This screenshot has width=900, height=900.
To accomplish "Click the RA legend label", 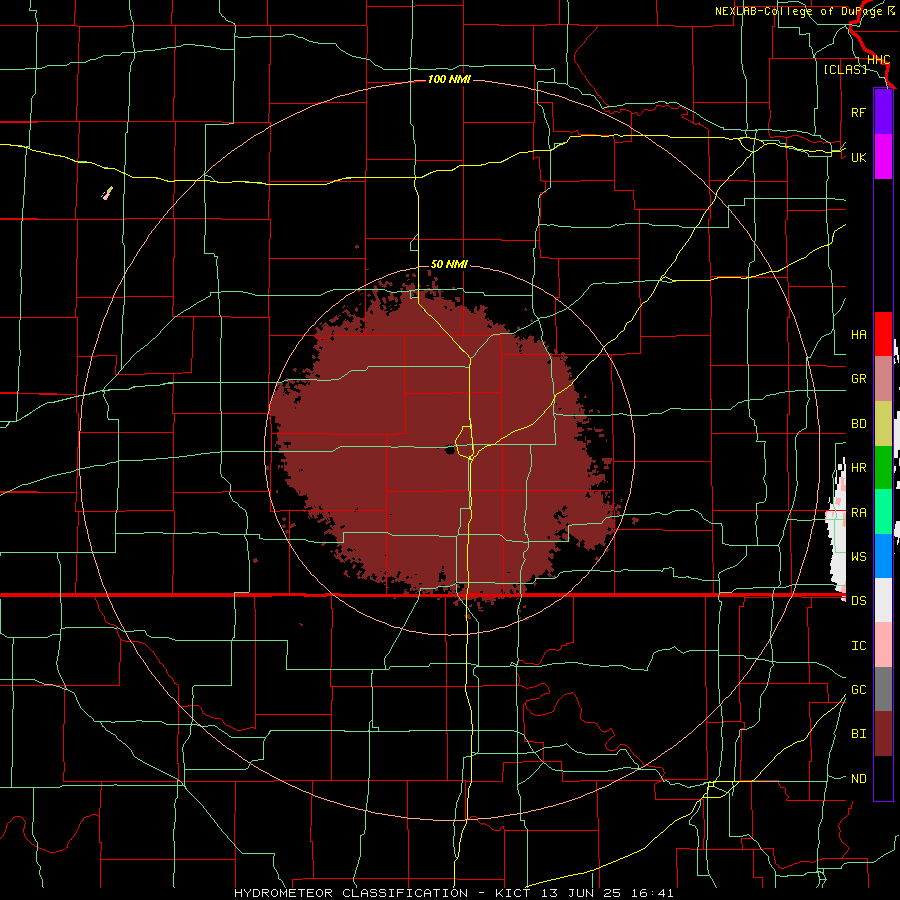I will (858, 513).
